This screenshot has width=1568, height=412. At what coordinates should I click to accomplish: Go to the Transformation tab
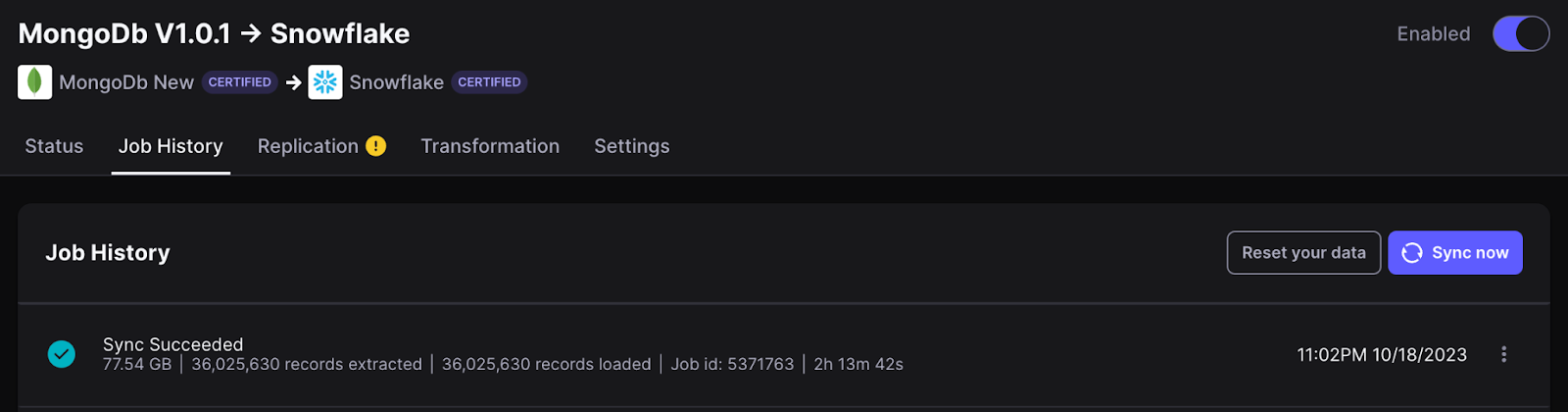[490, 146]
